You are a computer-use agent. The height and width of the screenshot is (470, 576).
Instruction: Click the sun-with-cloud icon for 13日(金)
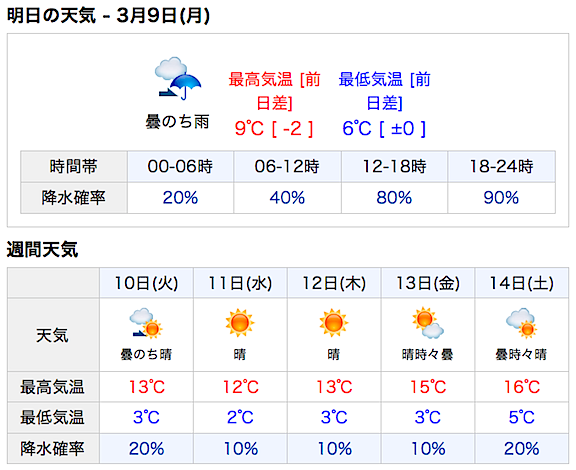tap(428, 323)
